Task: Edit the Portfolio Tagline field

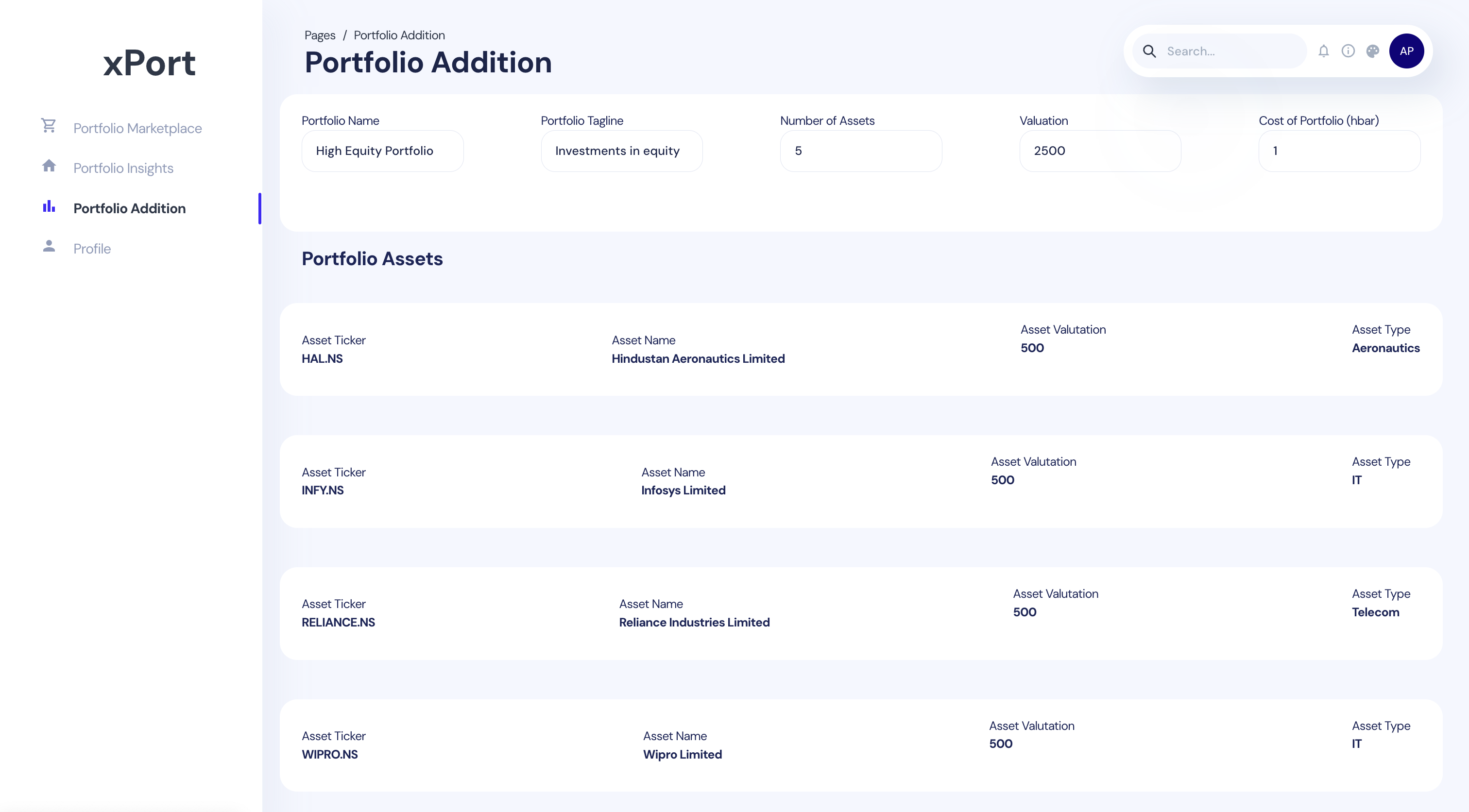Action: pyautogui.click(x=622, y=151)
